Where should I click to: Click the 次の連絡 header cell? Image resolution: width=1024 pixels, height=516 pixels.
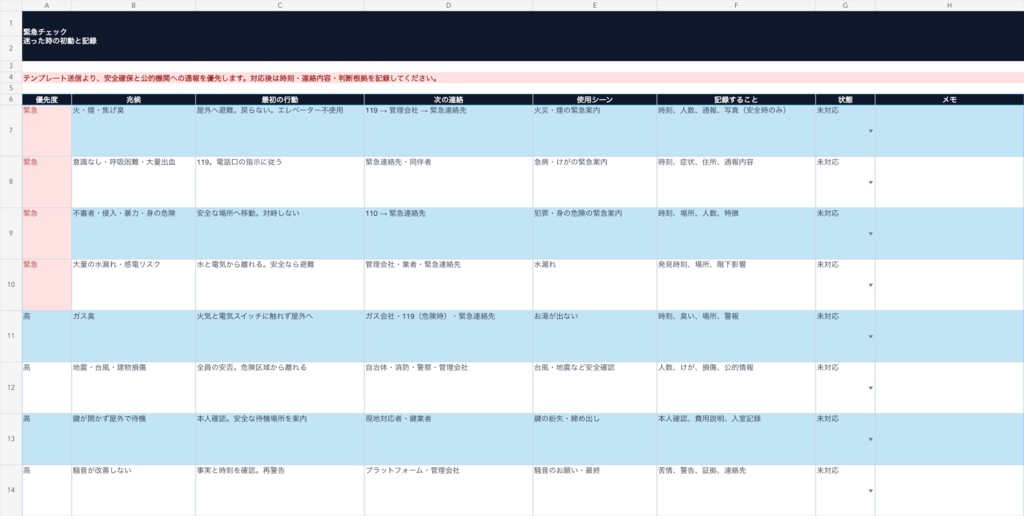[449, 100]
